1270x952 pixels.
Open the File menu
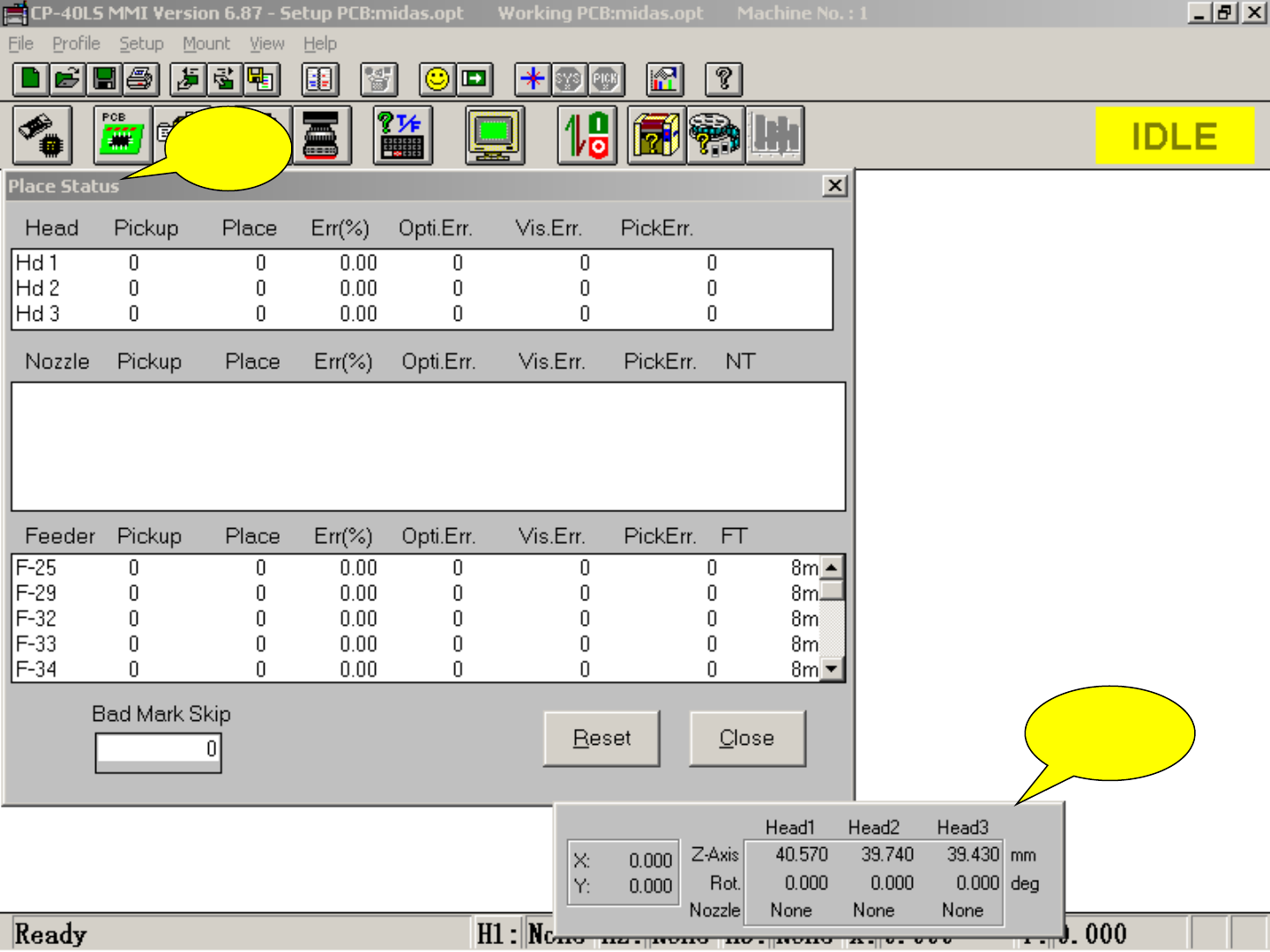[x=21, y=44]
